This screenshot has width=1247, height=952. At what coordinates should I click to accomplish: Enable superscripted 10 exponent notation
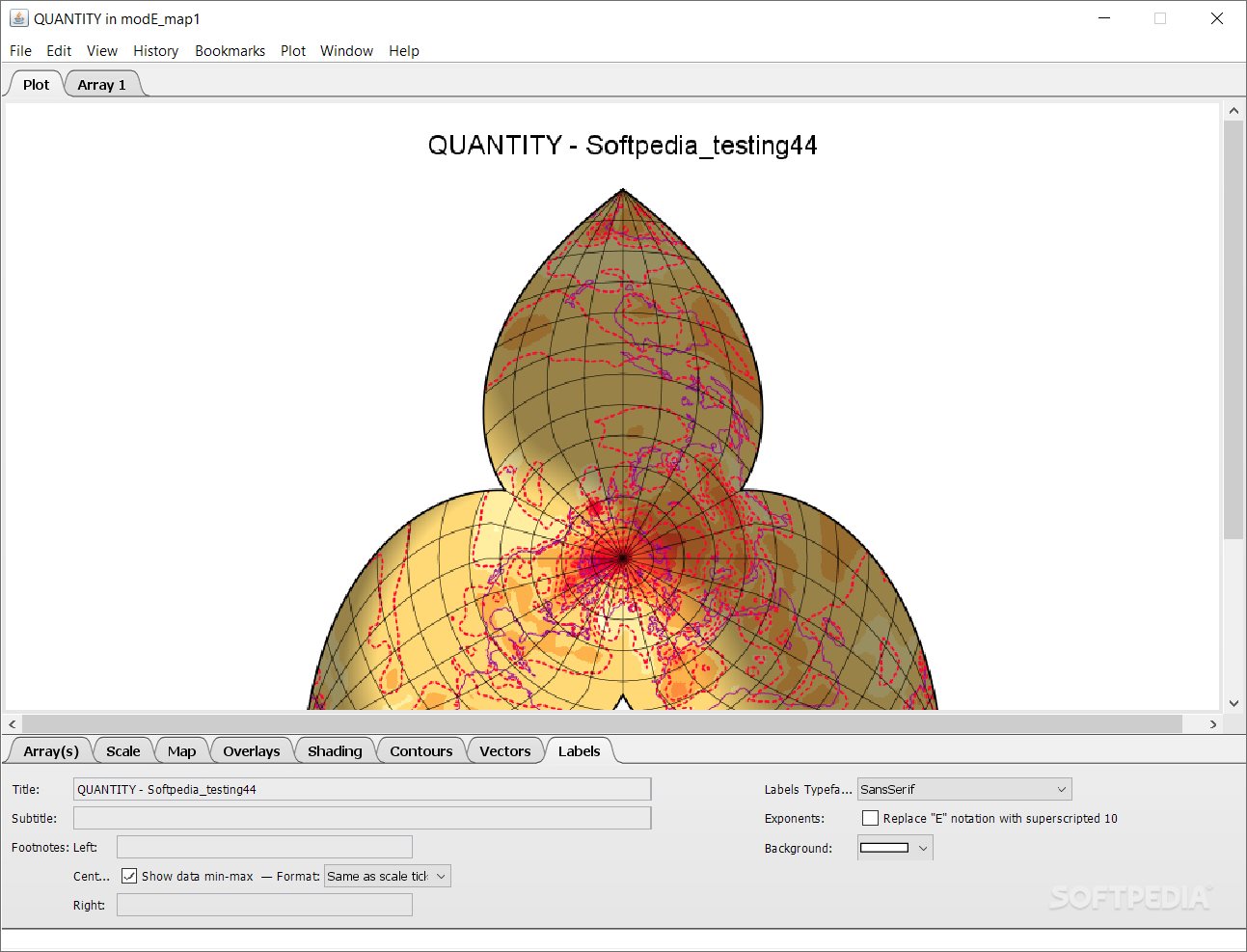[x=870, y=818]
